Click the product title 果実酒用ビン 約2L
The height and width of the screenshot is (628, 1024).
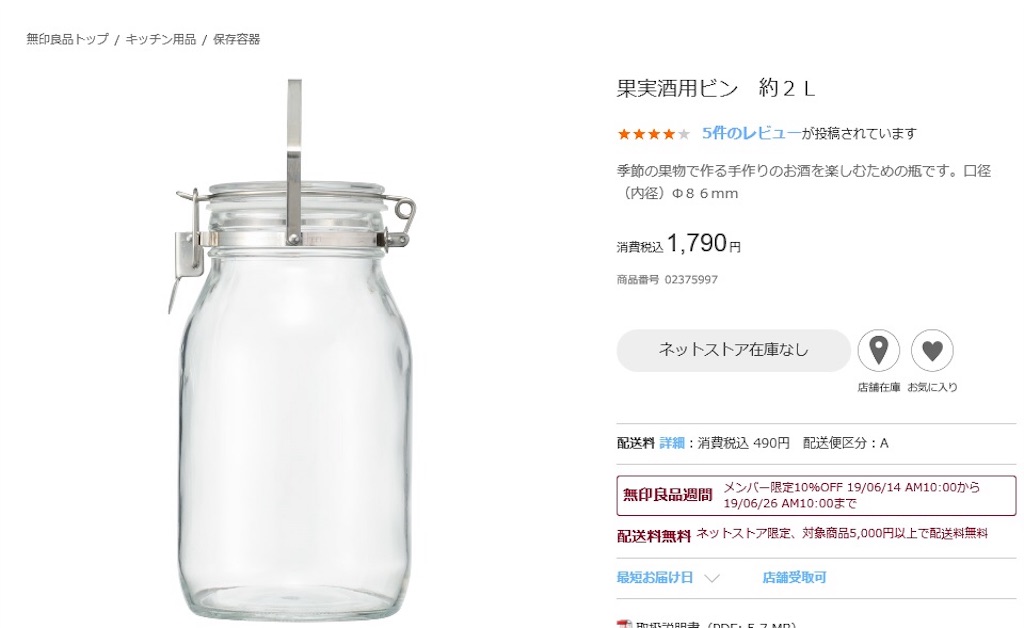point(716,88)
